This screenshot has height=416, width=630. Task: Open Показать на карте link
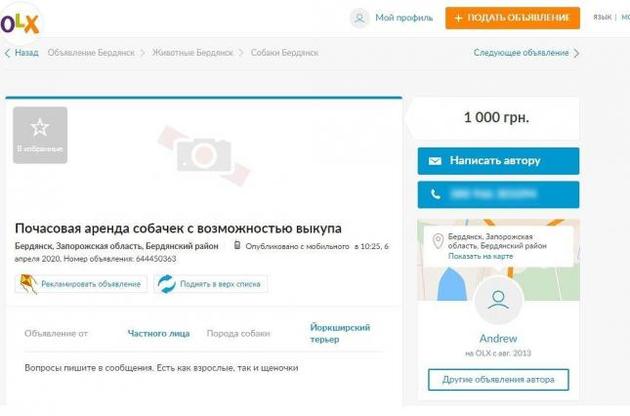tap(481, 256)
